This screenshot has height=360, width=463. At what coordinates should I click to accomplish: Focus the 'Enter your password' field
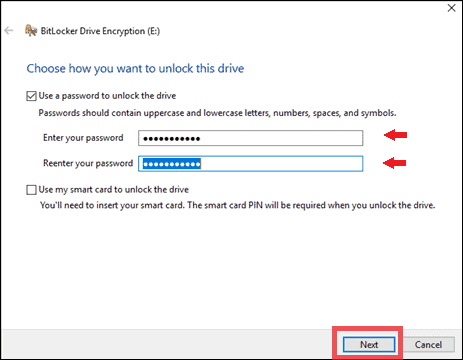[251, 138]
